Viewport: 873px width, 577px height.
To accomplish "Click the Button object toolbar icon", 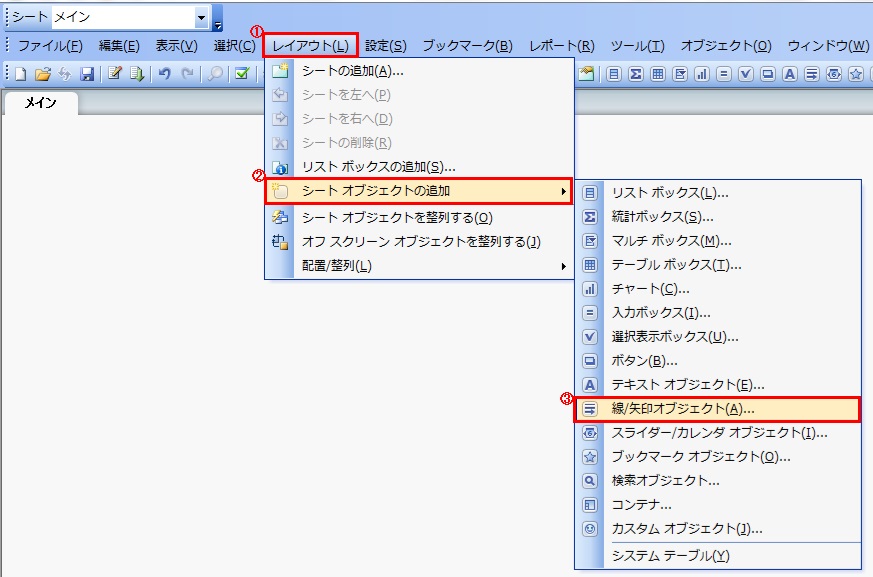I will [768, 74].
